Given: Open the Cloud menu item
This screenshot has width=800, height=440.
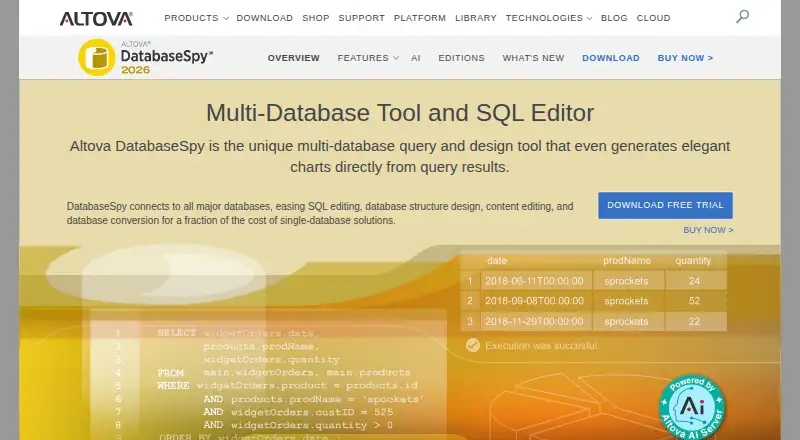Looking at the screenshot, I should click(654, 18).
